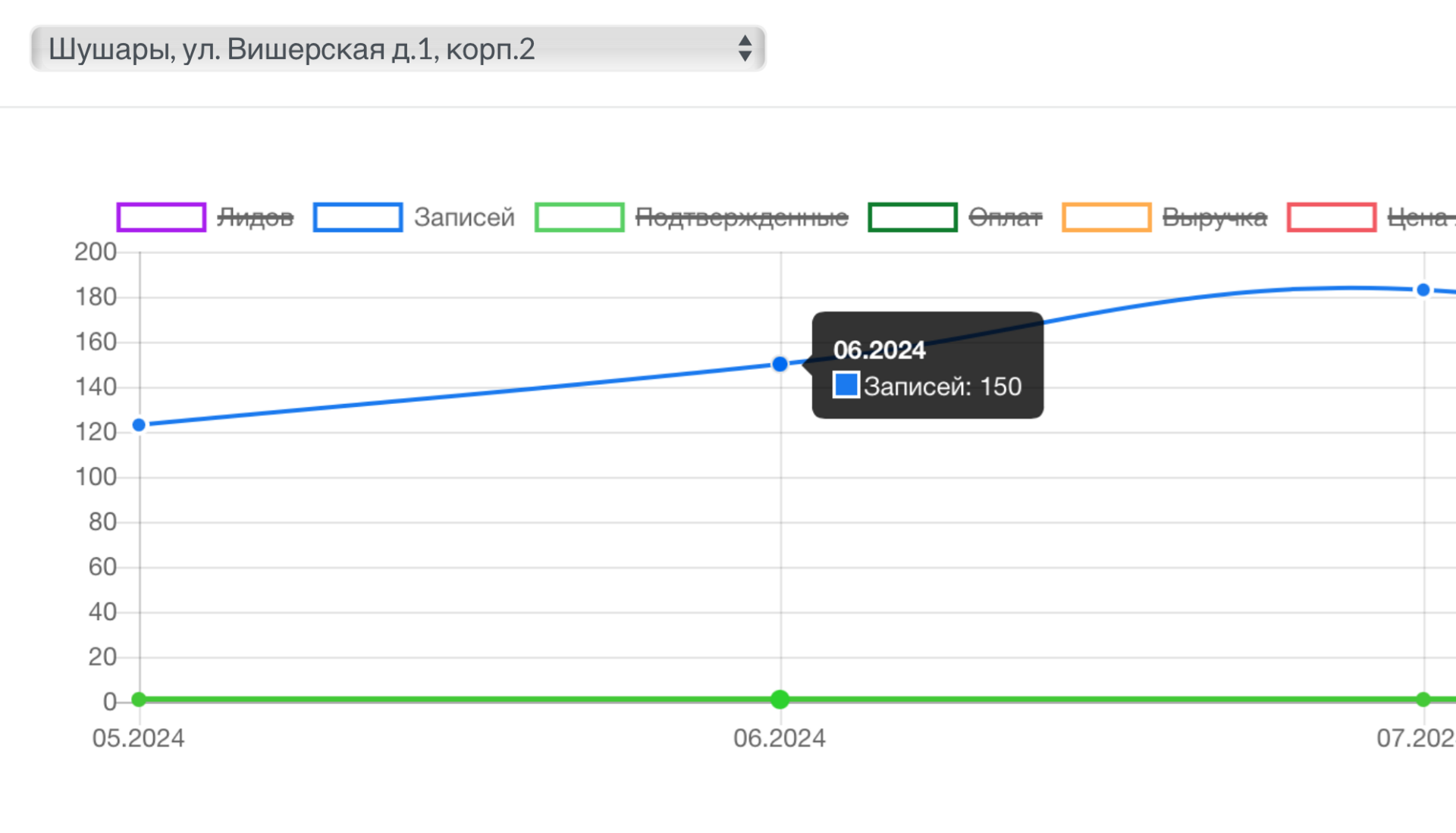Select the blue 05.2024 data point
This screenshot has height=833, width=1456.
pyautogui.click(x=139, y=425)
